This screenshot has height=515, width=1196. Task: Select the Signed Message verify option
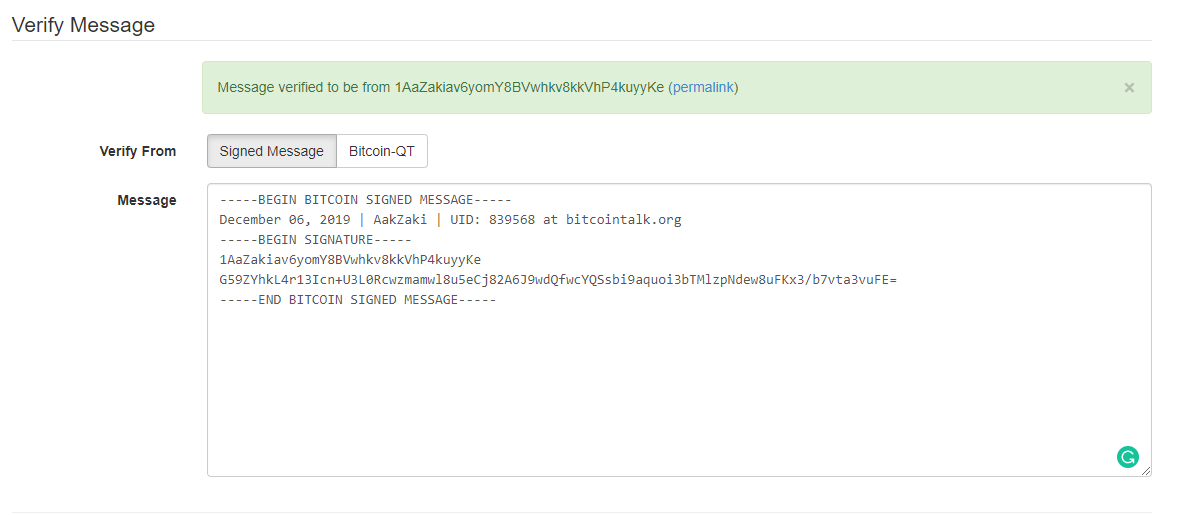click(272, 151)
